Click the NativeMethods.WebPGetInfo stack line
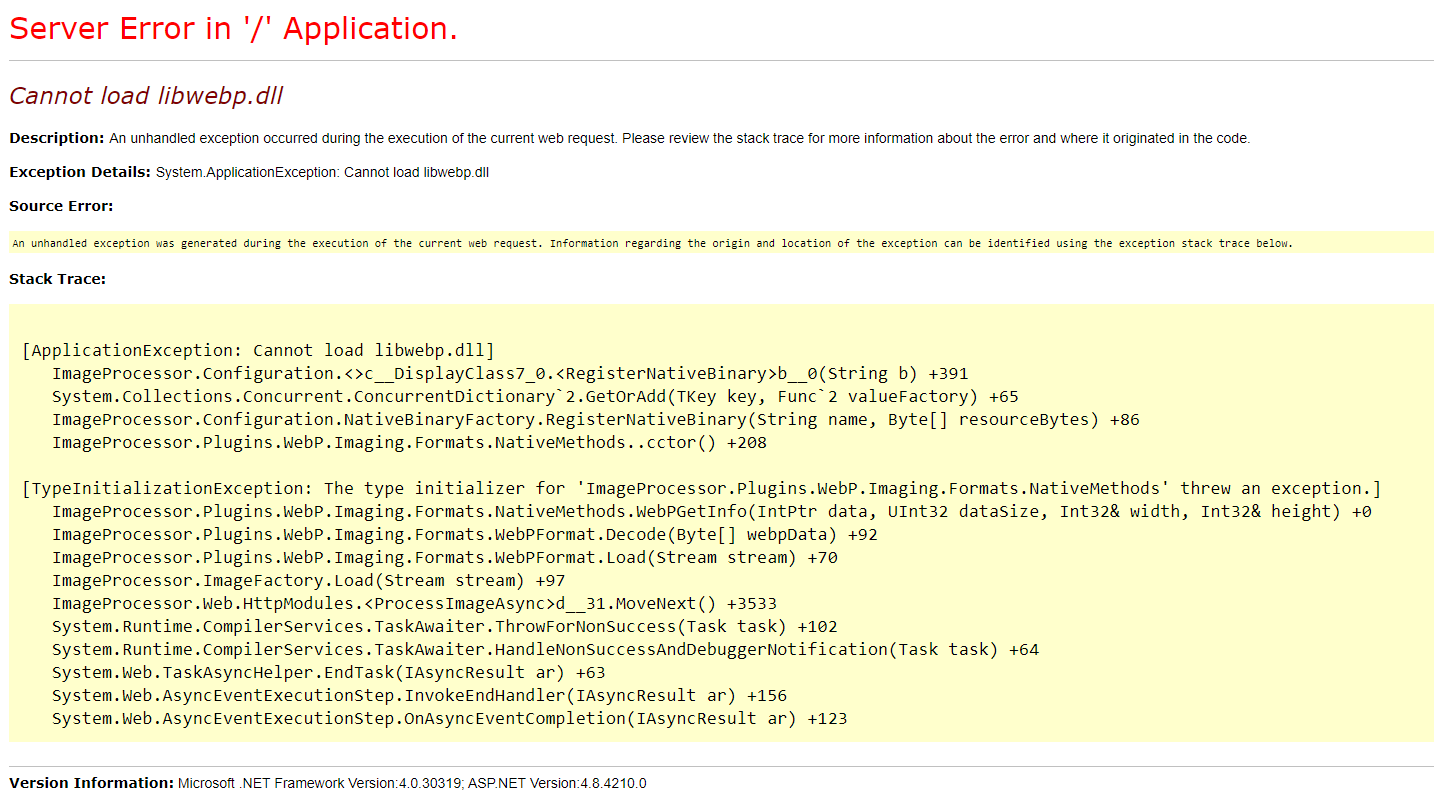Image resolution: width=1434 pixels, height=797 pixels. pos(712,511)
